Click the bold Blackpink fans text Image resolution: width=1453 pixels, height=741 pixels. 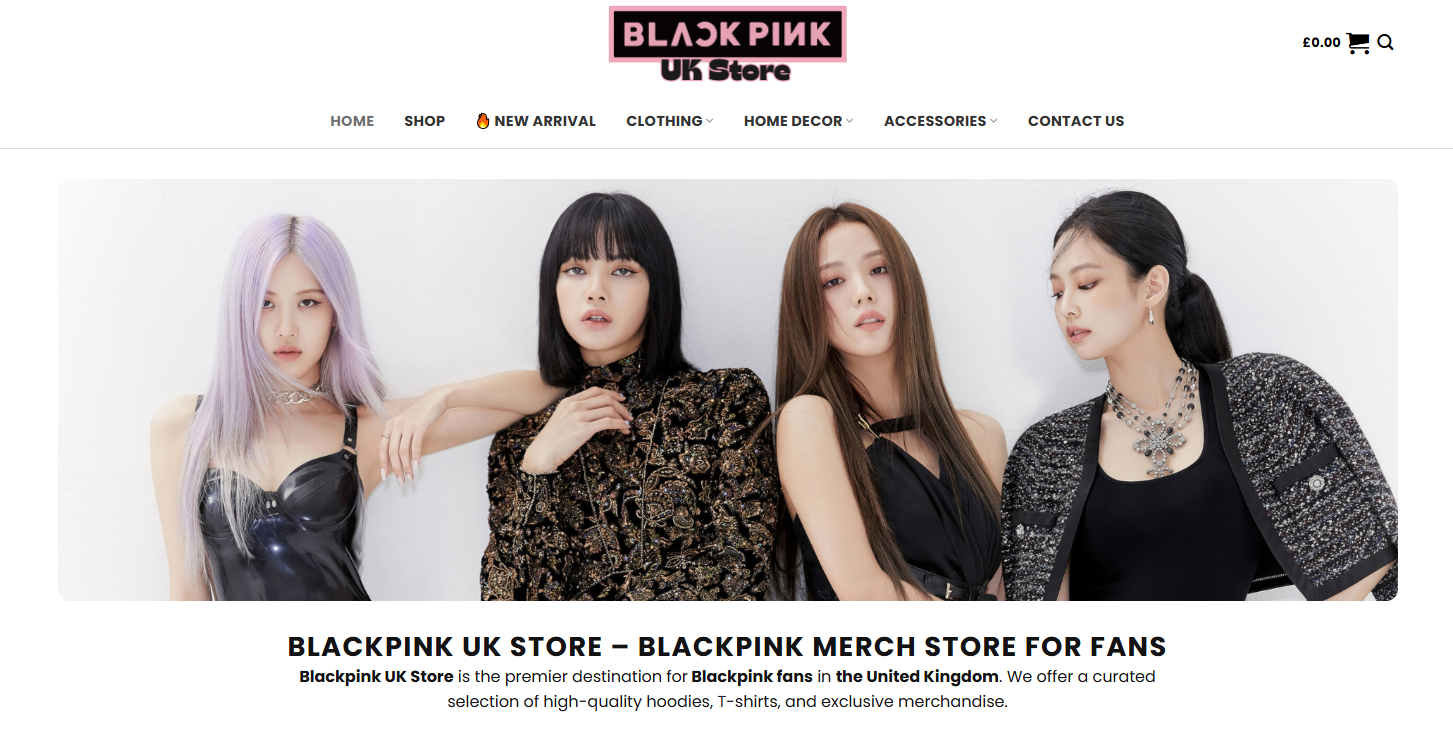(752, 676)
